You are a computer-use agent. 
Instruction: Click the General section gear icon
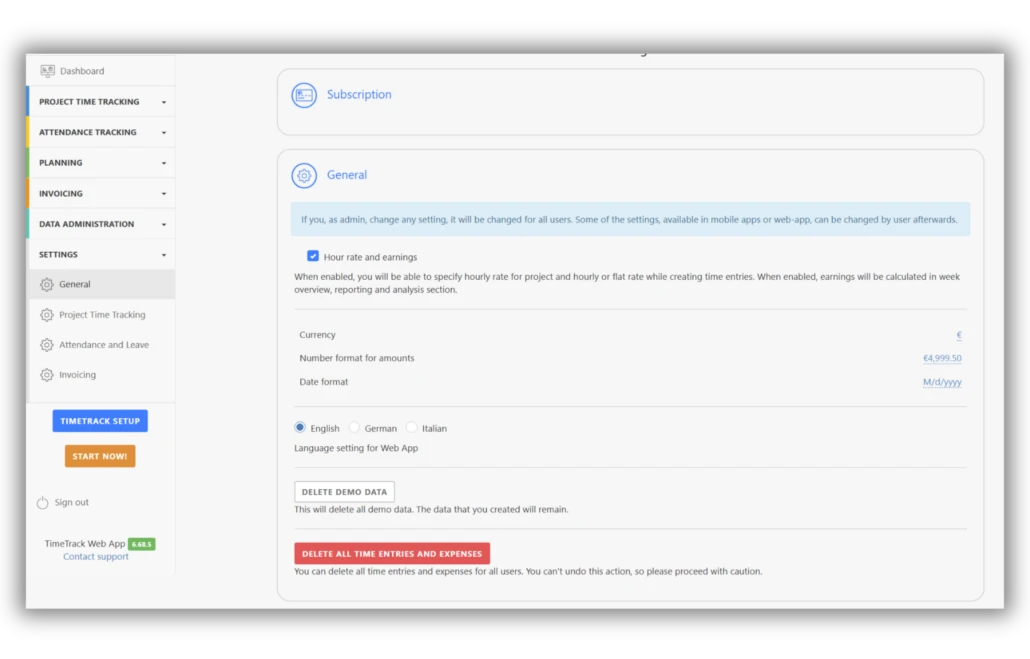(x=304, y=175)
